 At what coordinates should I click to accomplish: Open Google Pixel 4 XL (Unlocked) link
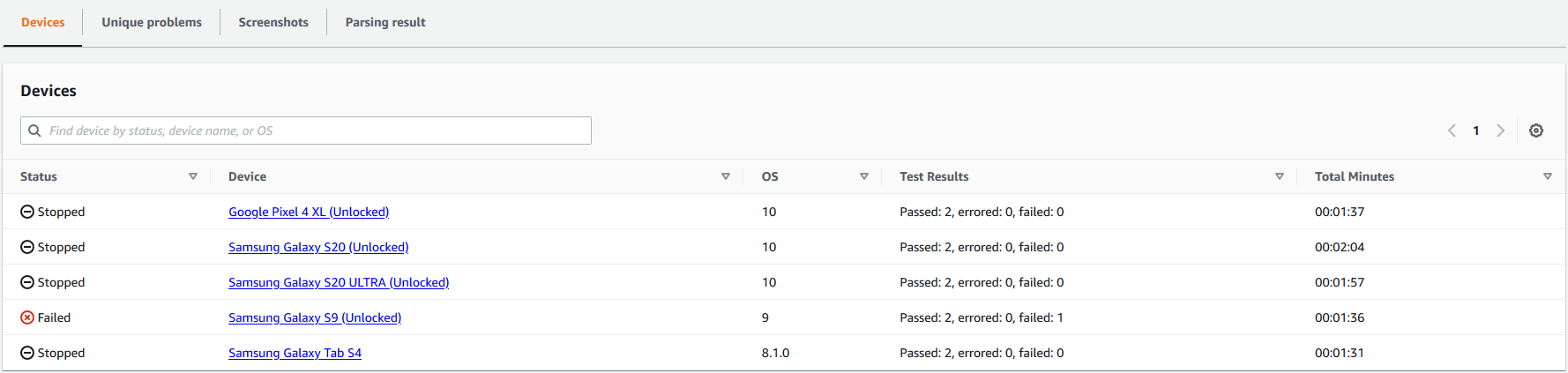309,212
